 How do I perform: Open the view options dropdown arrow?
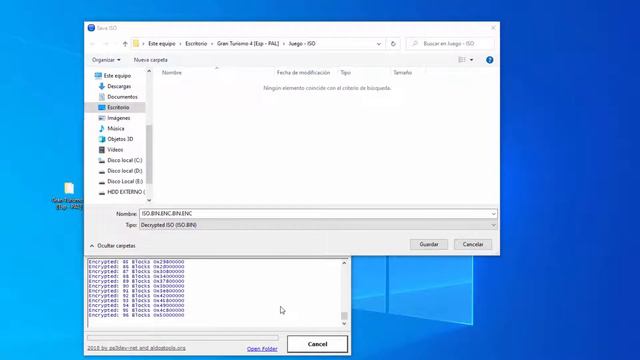click(471, 60)
